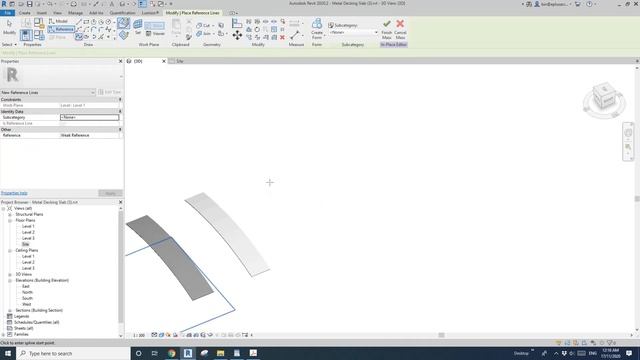Collapse the Other section in Properties

(x=120, y=129)
